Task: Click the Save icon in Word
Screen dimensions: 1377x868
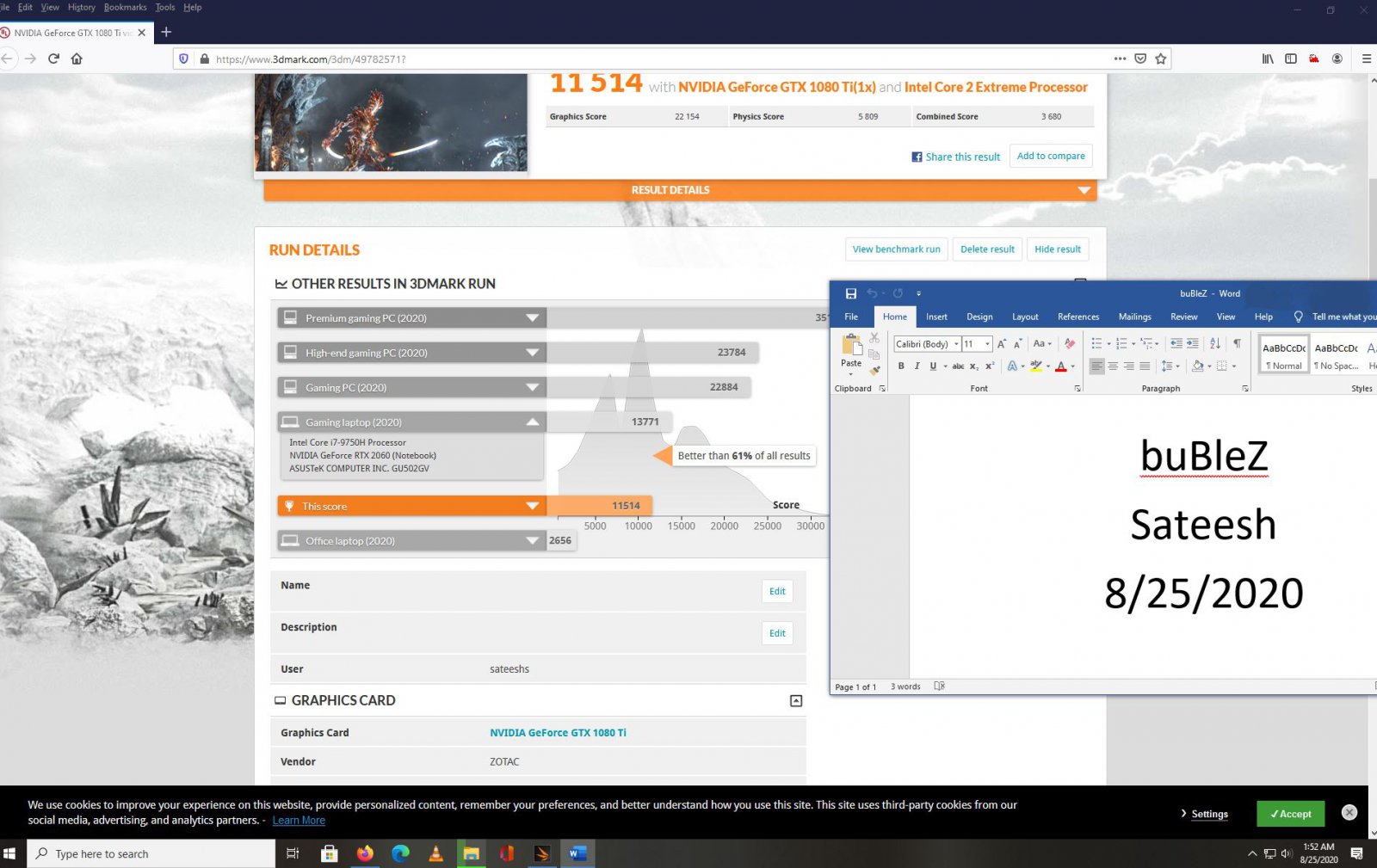Action: point(850,293)
